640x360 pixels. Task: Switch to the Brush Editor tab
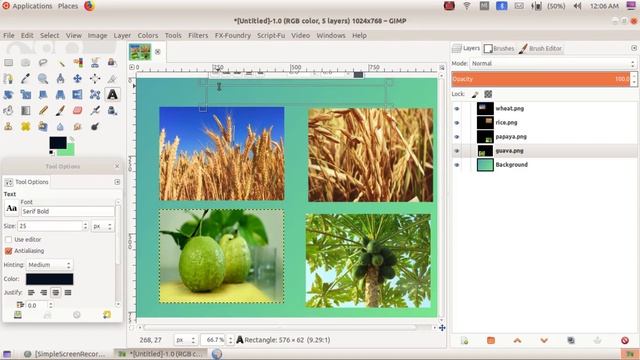[540, 49]
